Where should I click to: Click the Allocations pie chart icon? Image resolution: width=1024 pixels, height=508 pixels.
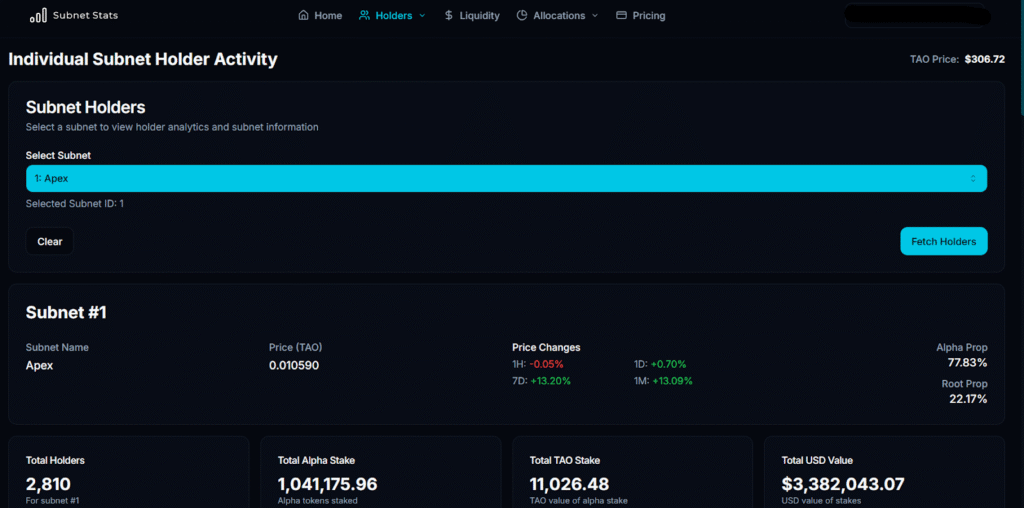pos(522,16)
